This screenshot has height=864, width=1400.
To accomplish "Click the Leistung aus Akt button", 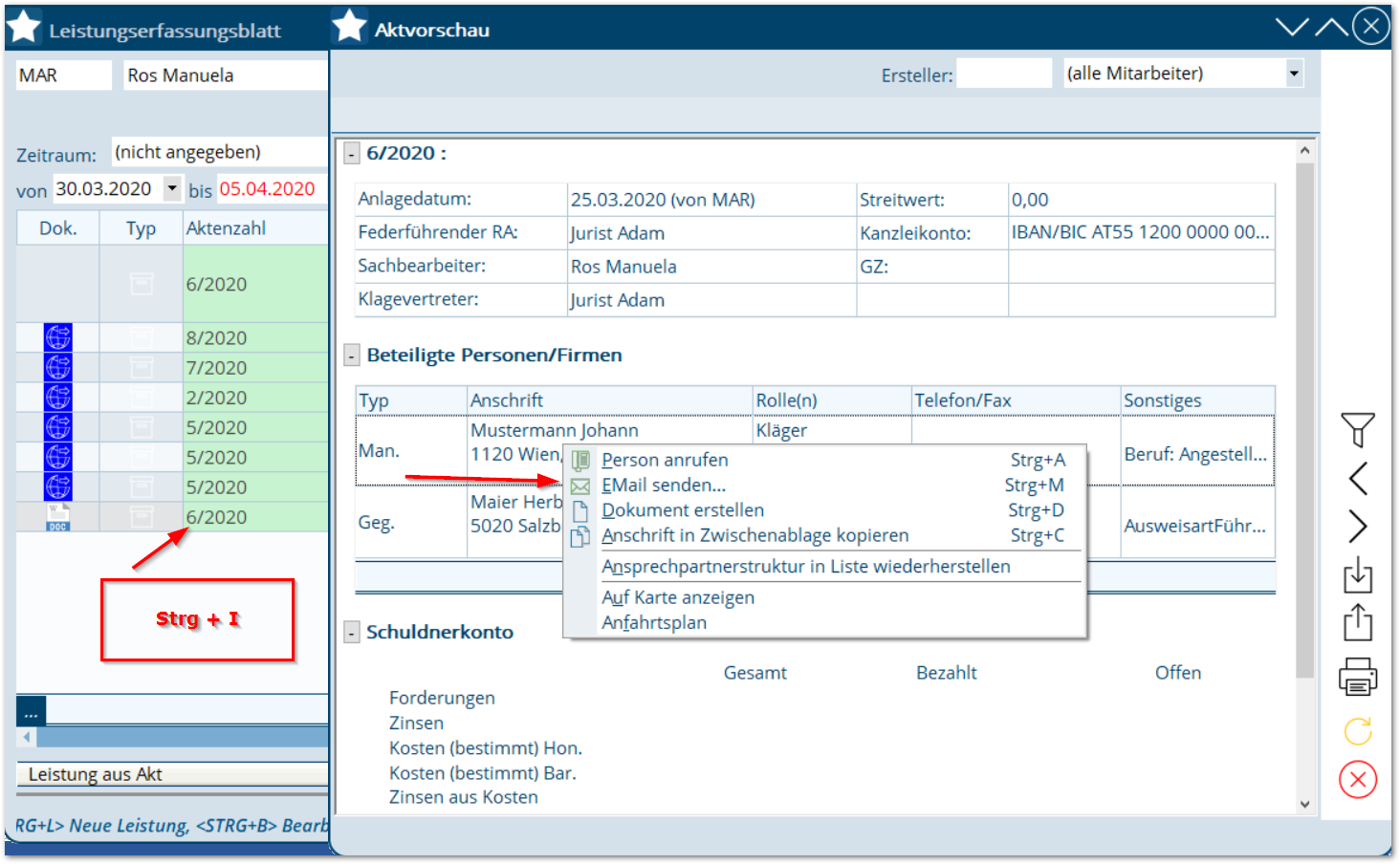I will (x=173, y=774).
